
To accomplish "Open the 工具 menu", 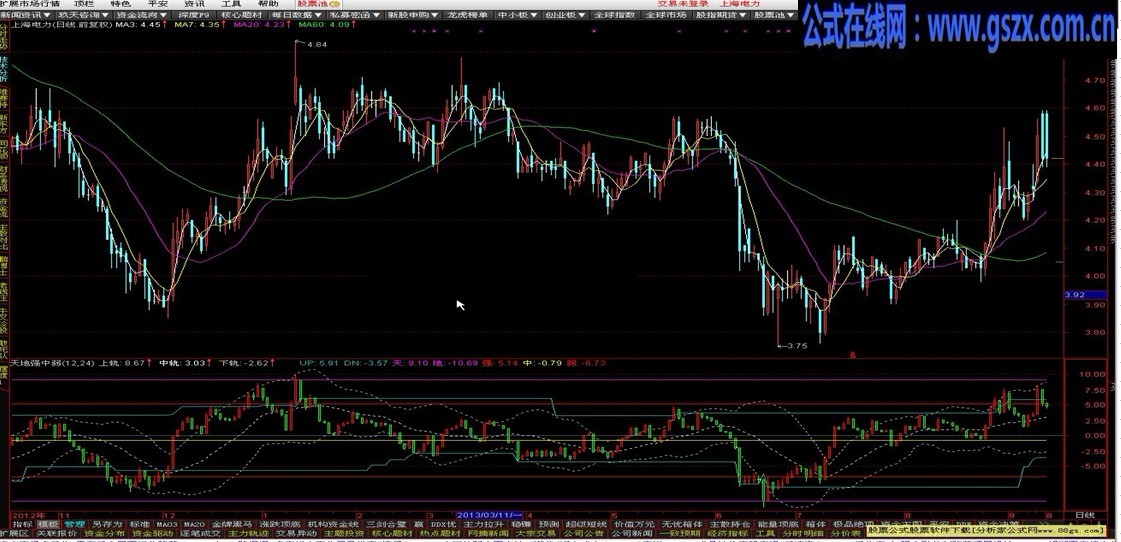I will point(231,4).
